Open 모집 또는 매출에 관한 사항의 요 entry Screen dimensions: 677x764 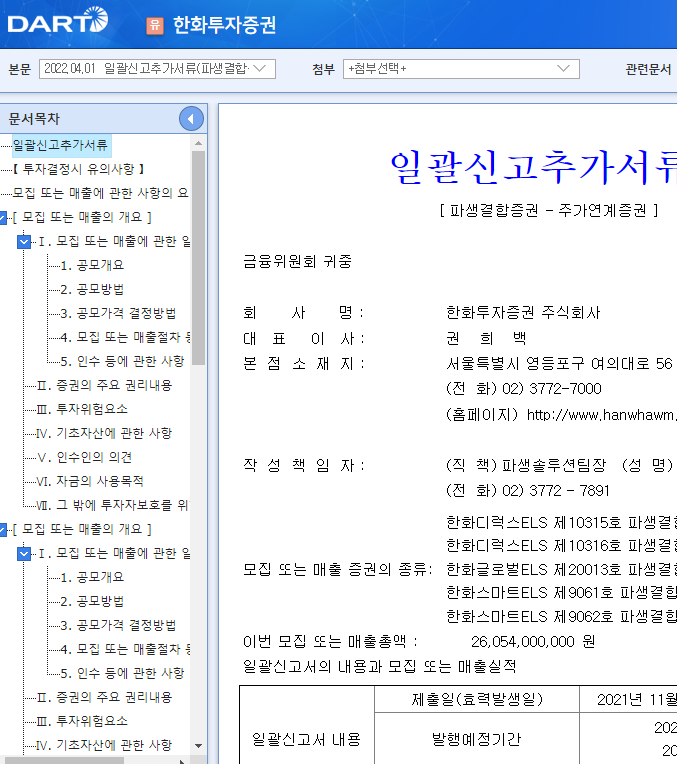100,193
